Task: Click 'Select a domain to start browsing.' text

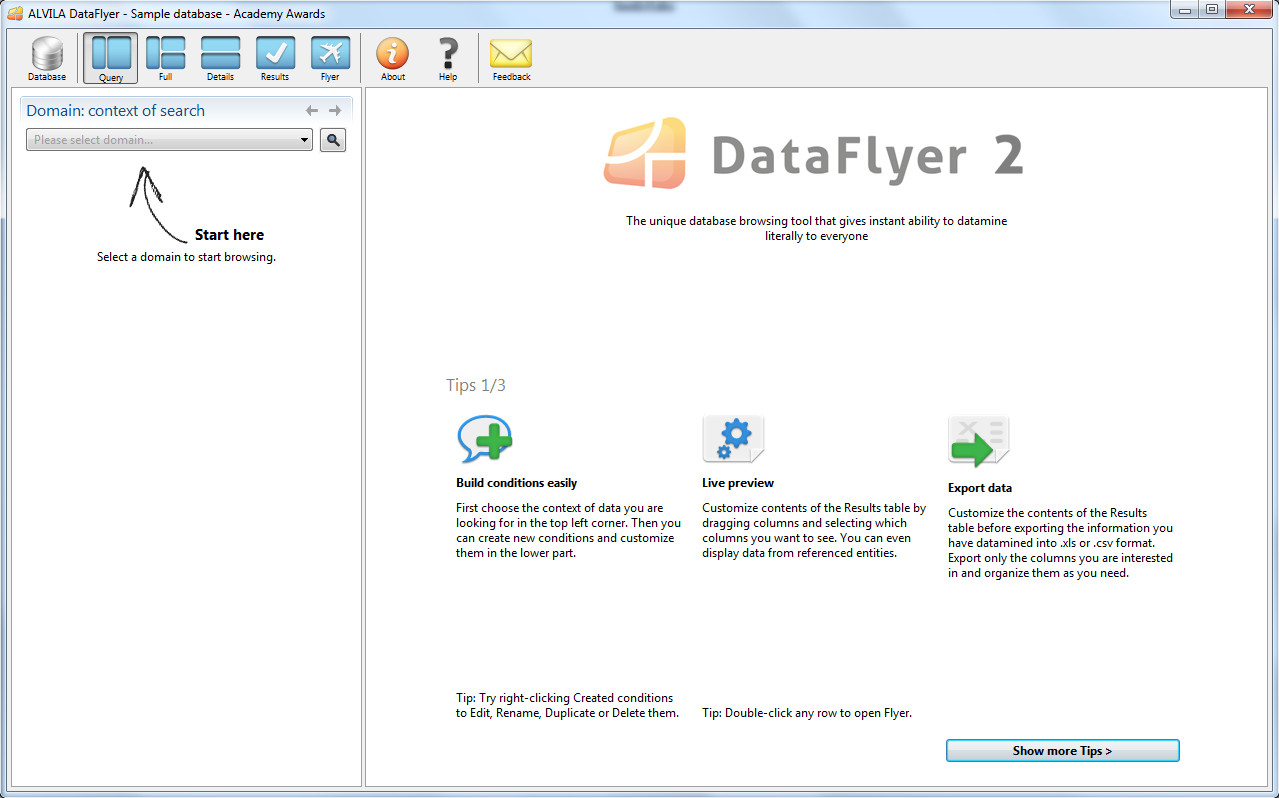Action: pos(186,257)
